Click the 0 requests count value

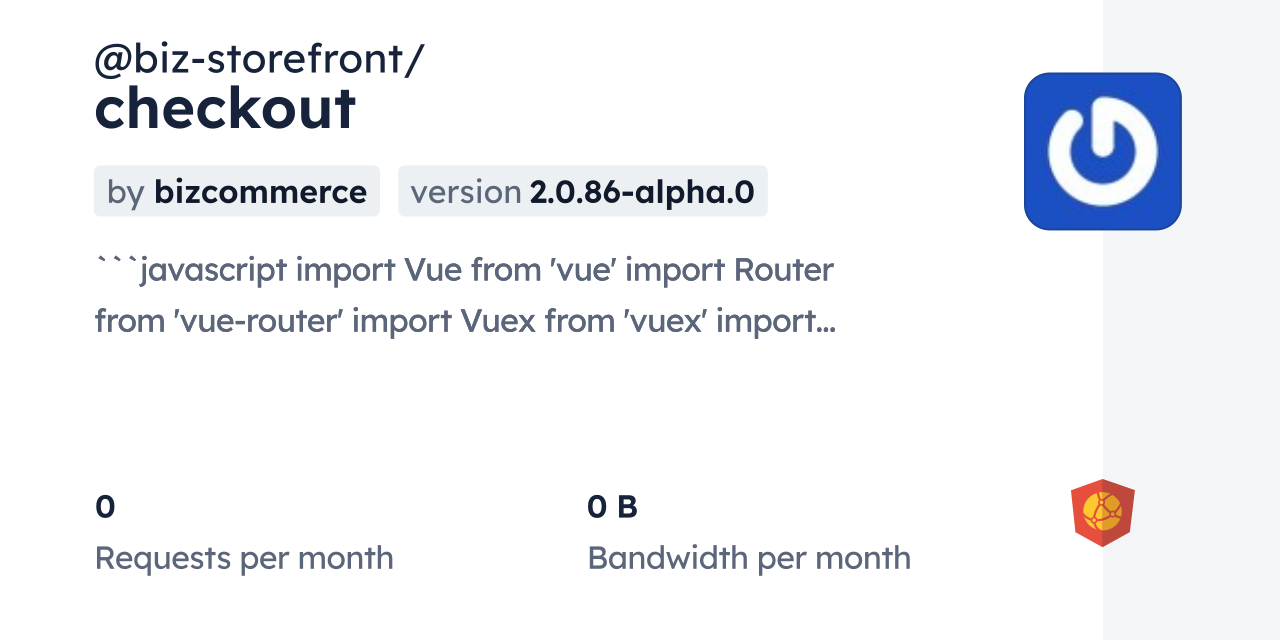point(105,507)
